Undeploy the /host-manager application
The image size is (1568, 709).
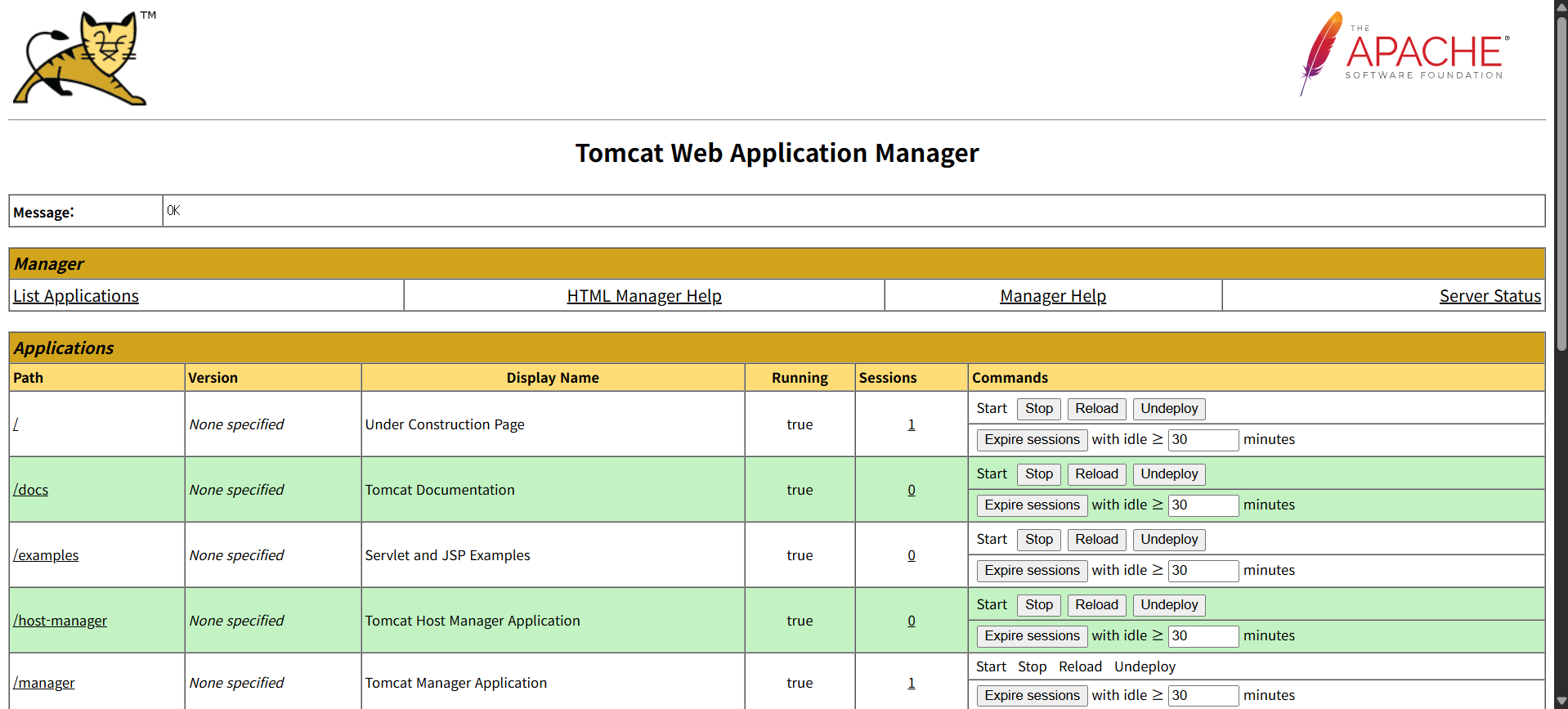click(1169, 605)
